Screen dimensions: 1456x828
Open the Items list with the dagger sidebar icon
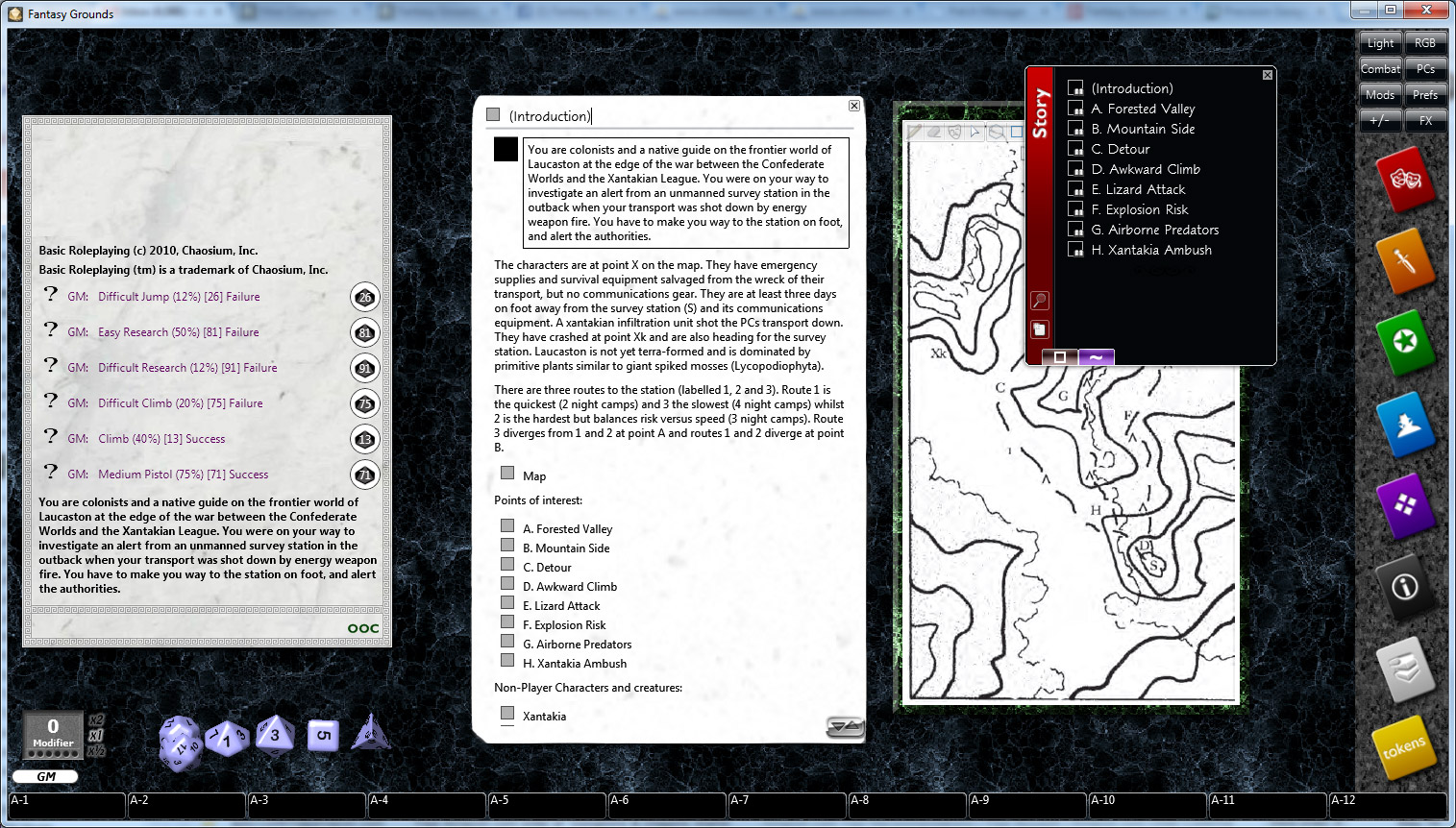coord(1405,261)
